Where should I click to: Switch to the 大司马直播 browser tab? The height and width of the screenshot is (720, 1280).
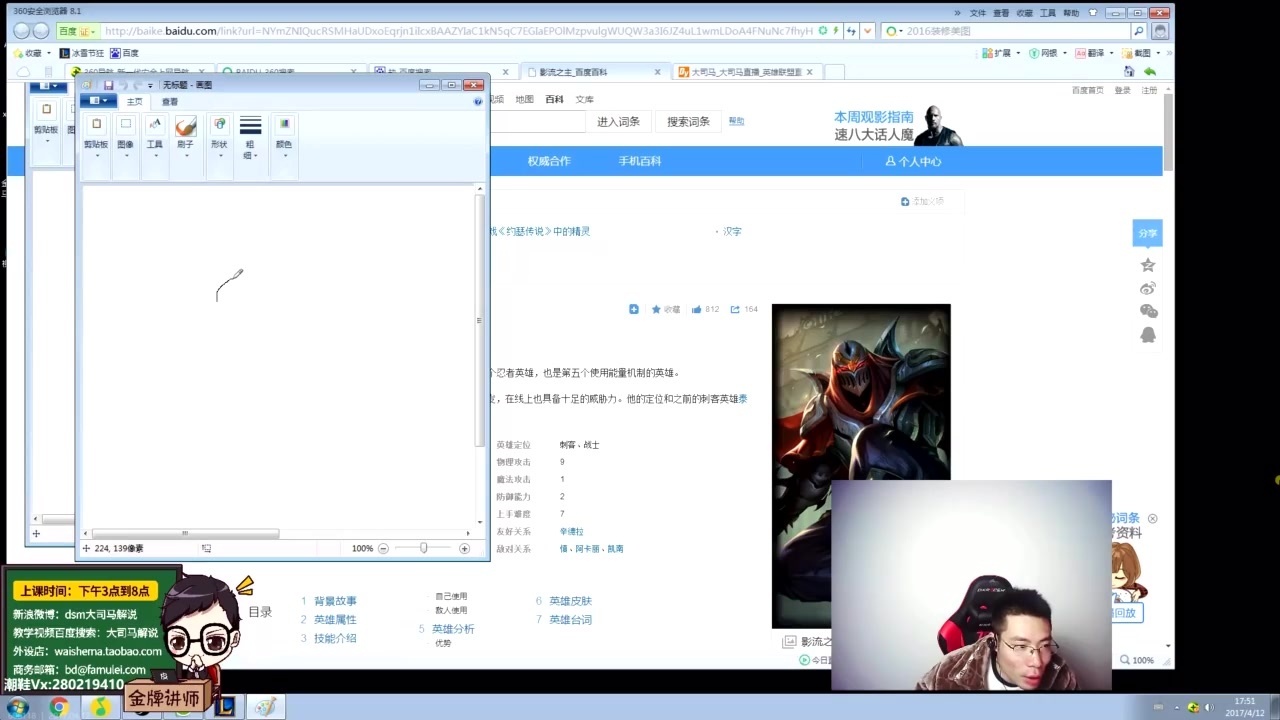tap(745, 72)
